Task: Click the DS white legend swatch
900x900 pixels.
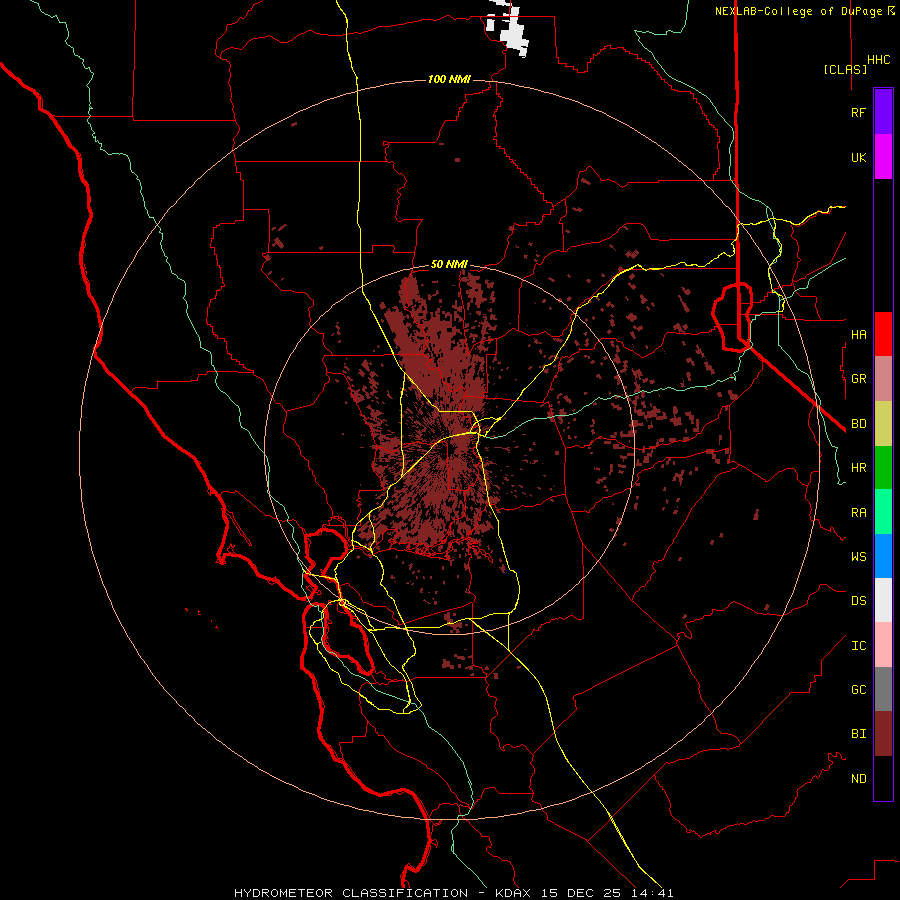Action: click(883, 600)
